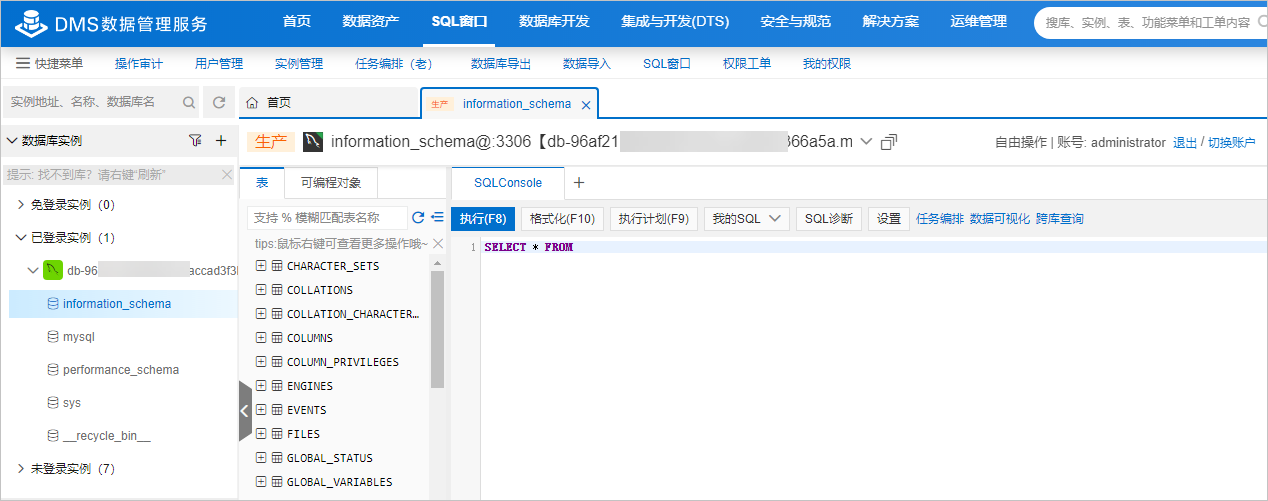
Task: Open the 我的SQL dropdown
Action: tap(747, 219)
